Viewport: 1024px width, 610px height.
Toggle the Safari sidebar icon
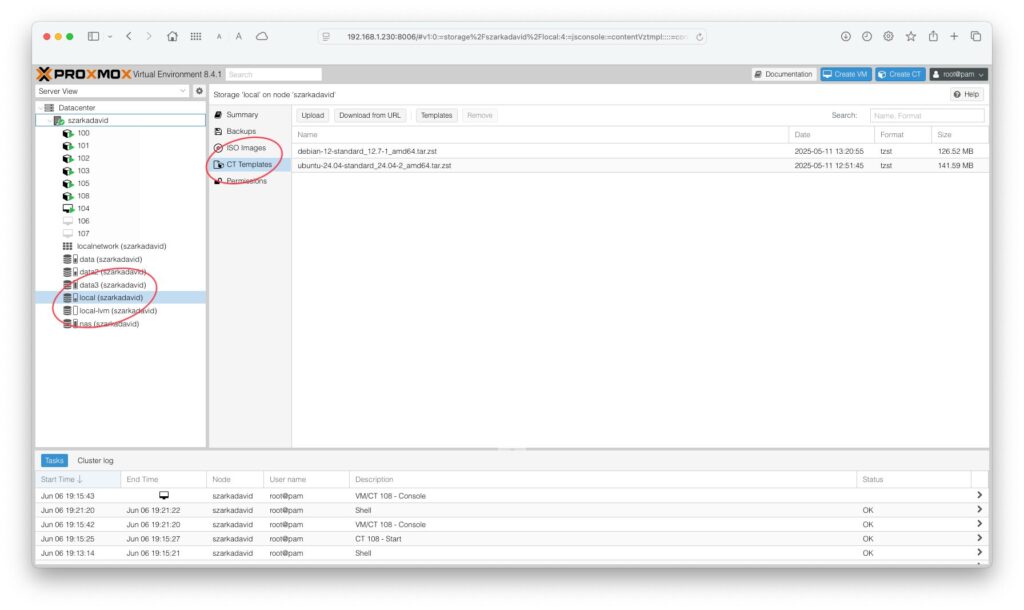pyautogui.click(x=93, y=37)
